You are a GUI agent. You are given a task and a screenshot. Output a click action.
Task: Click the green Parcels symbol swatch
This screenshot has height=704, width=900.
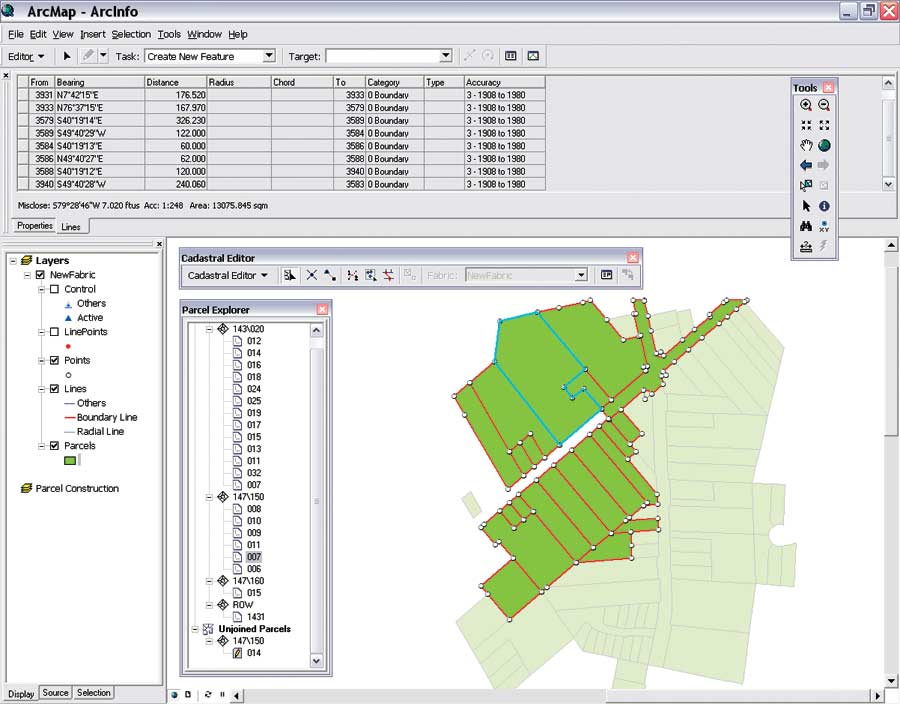pyautogui.click(x=70, y=461)
